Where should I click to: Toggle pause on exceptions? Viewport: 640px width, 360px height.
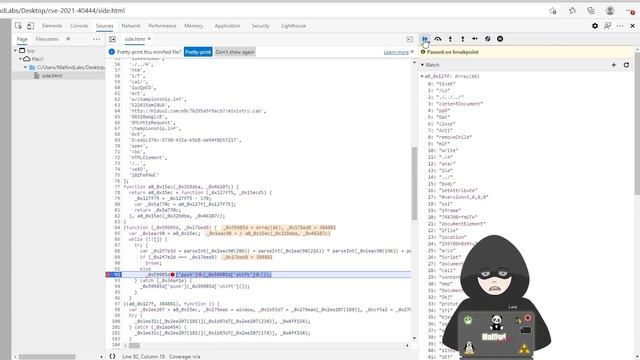tap(500, 39)
